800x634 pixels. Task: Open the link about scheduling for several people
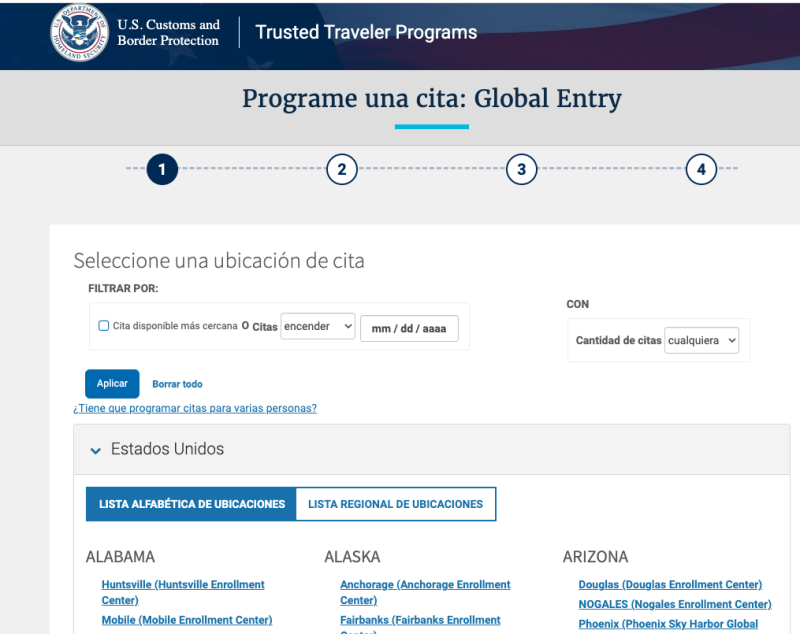pyautogui.click(x=195, y=408)
